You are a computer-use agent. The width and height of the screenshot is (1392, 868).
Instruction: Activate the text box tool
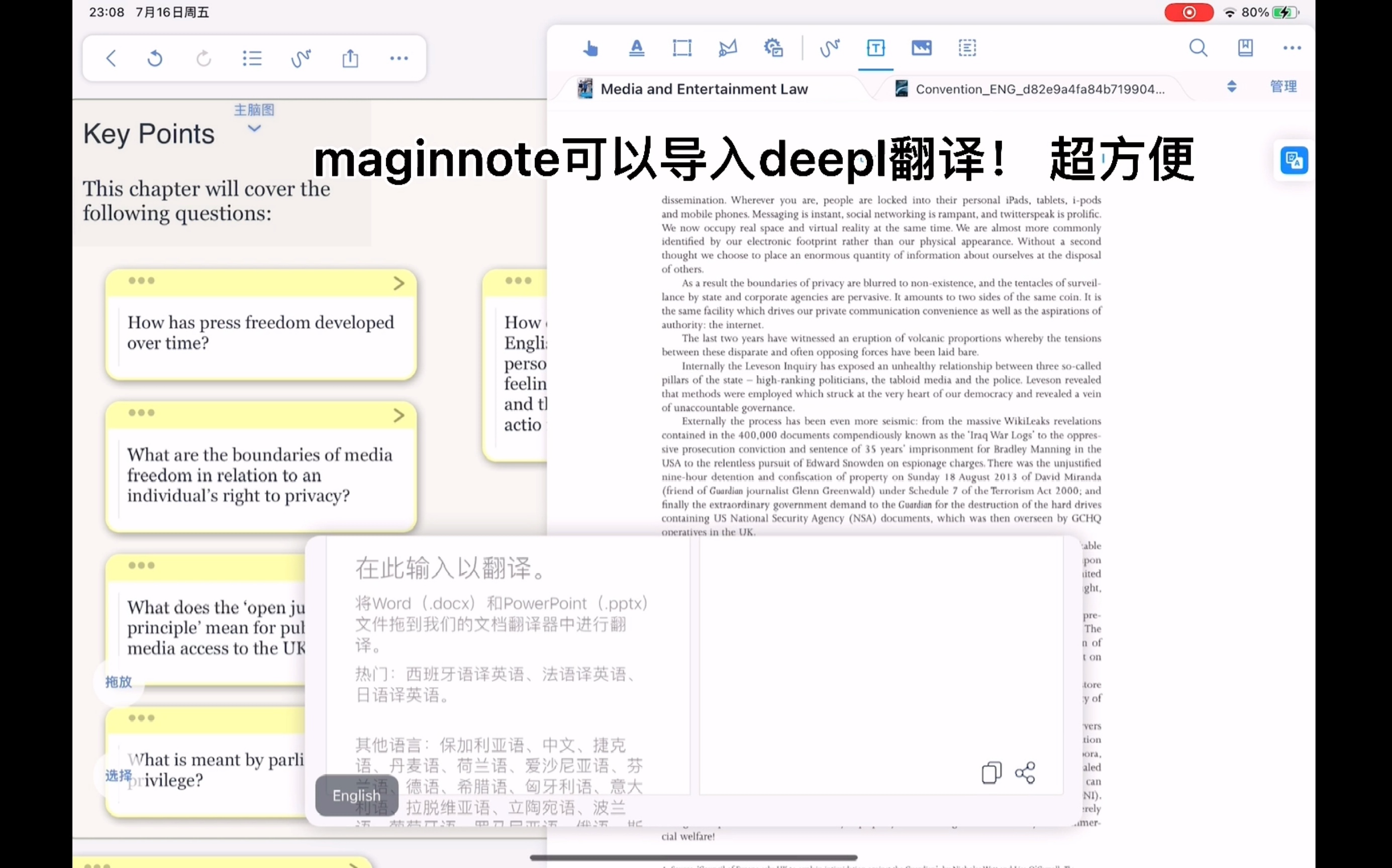875,48
